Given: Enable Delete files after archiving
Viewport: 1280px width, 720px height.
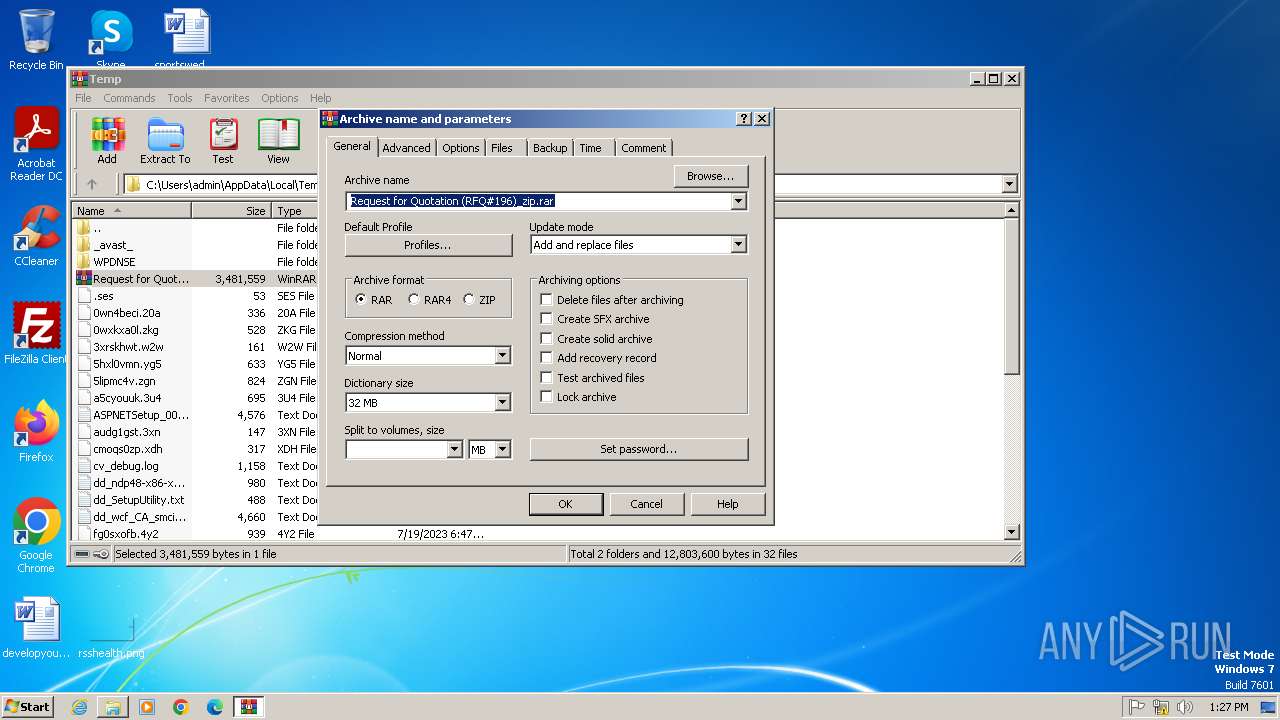Looking at the screenshot, I should pyautogui.click(x=546, y=300).
